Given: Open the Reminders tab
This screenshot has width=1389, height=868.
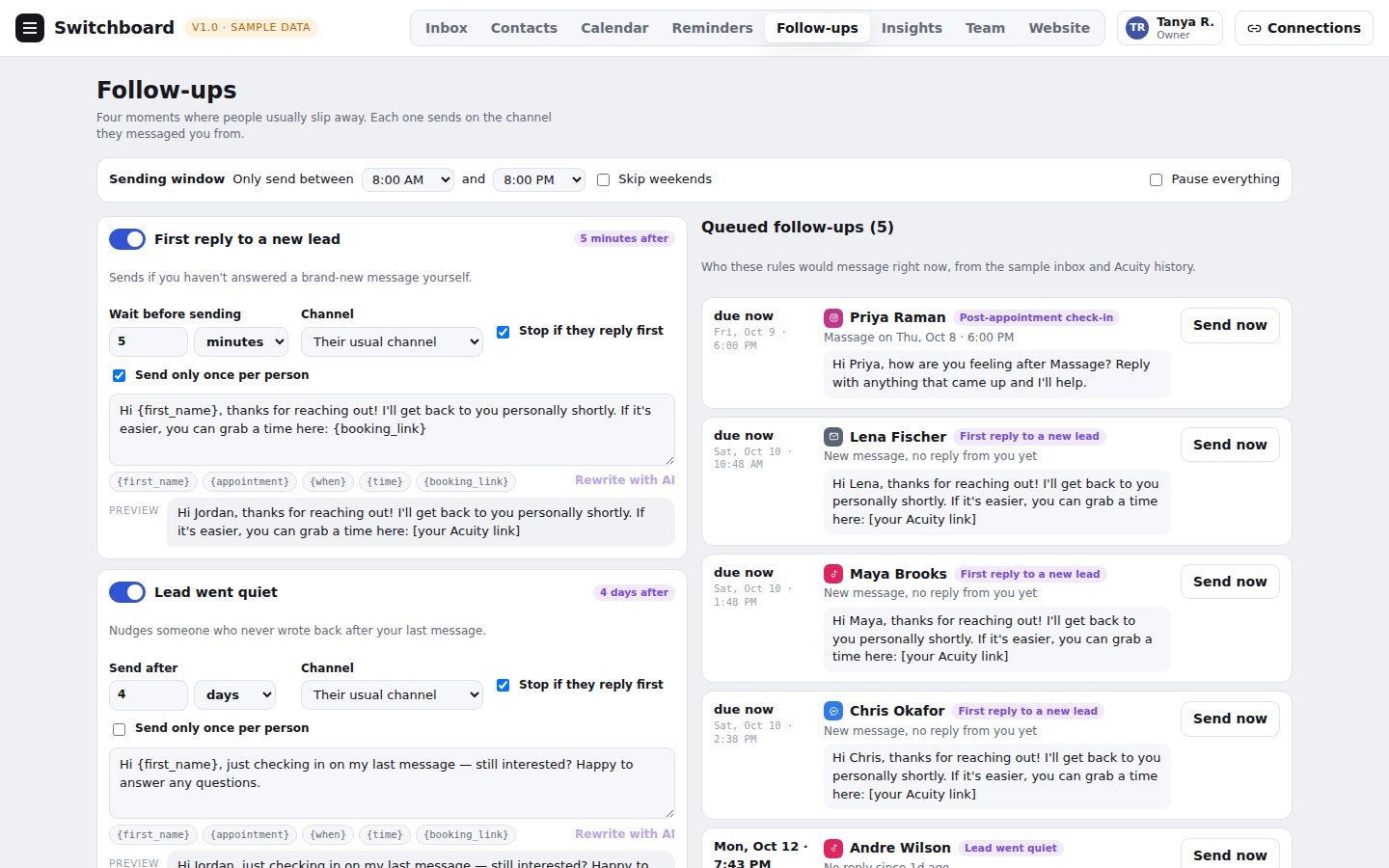Looking at the screenshot, I should [712, 28].
